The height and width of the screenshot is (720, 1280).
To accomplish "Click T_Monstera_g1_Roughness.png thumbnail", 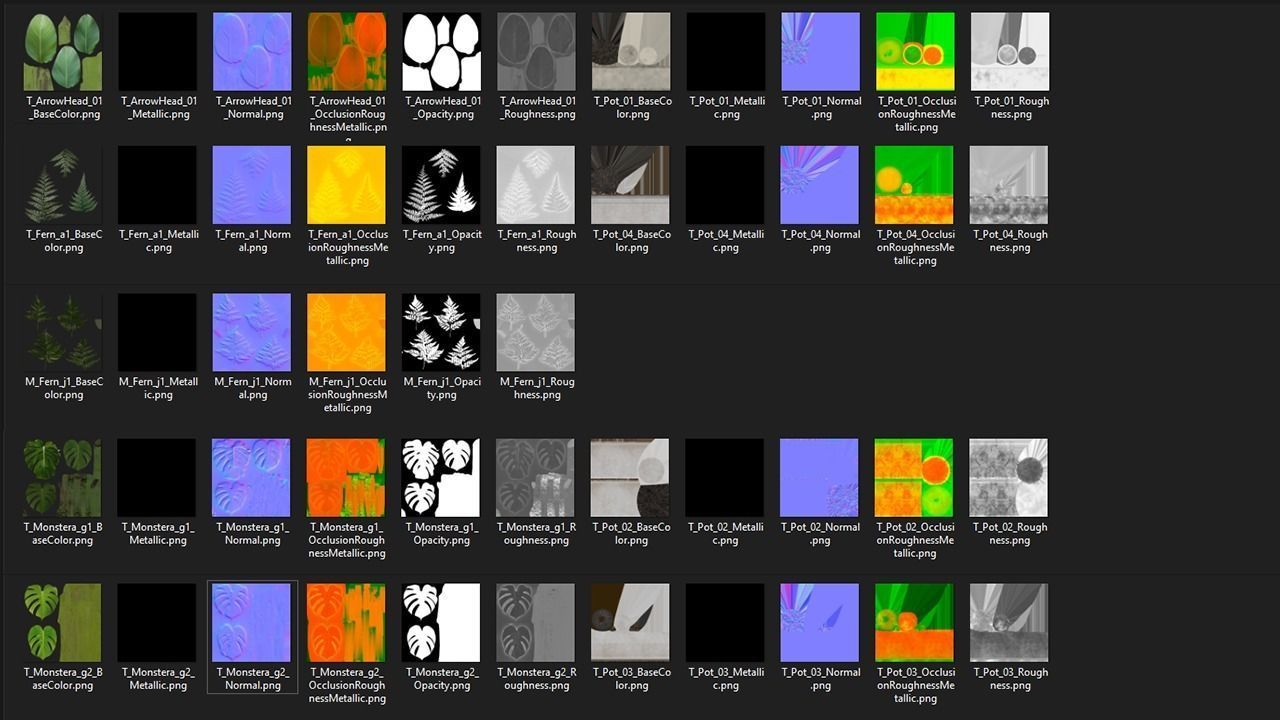I will pyautogui.click(x=537, y=478).
